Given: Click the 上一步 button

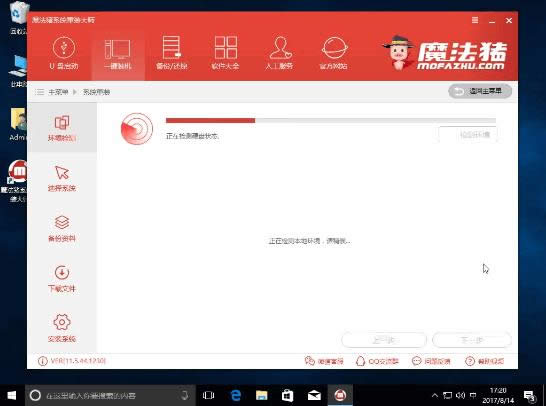Looking at the screenshot, I should [x=384, y=340].
